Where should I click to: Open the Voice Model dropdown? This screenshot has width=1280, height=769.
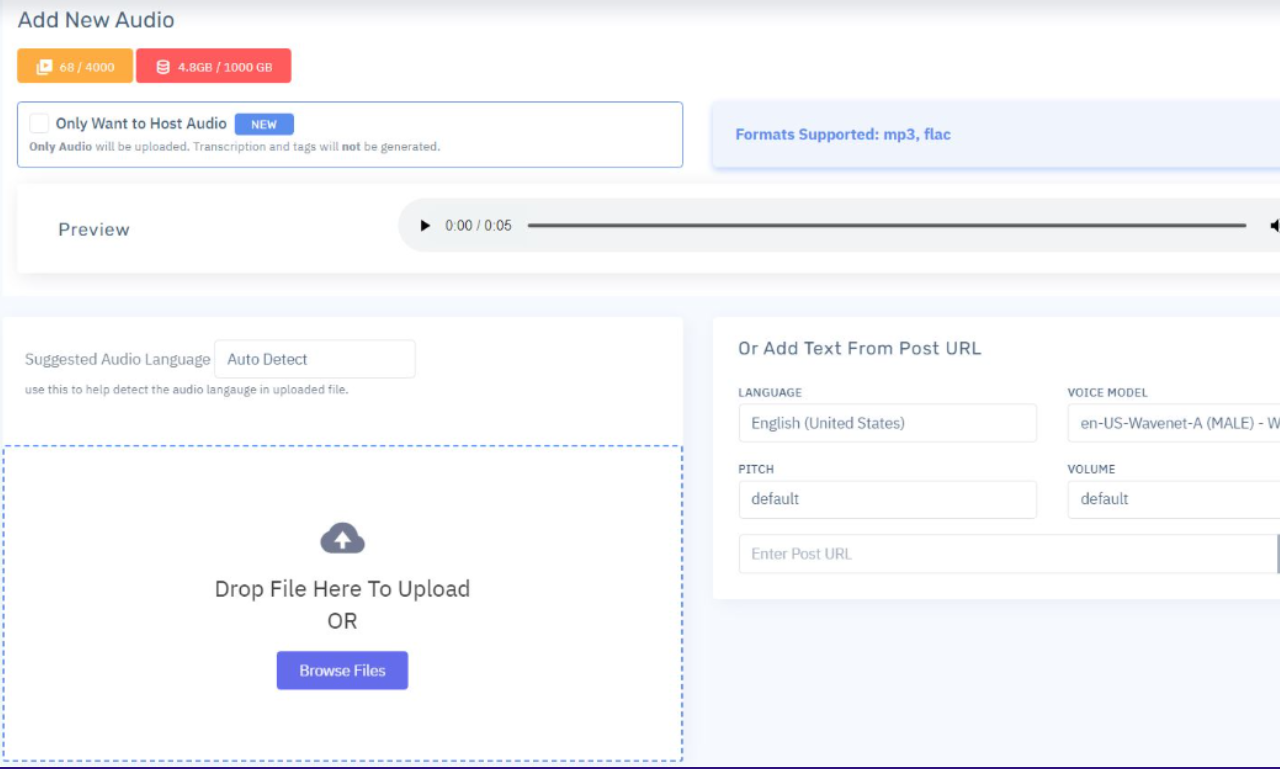click(x=1174, y=423)
